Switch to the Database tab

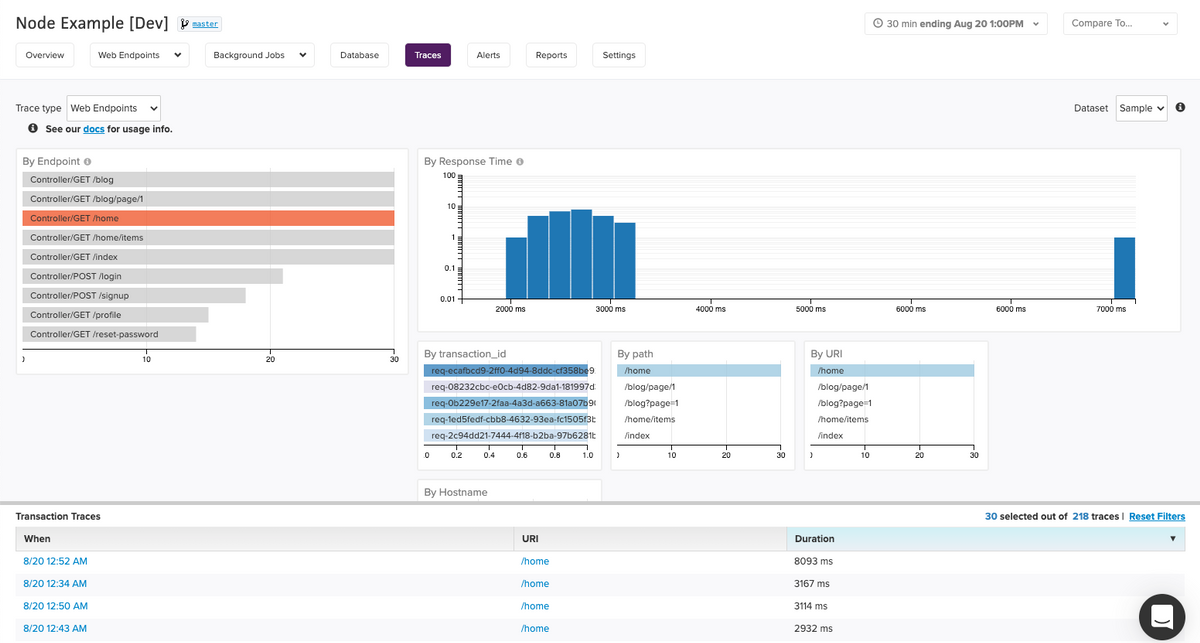point(359,55)
